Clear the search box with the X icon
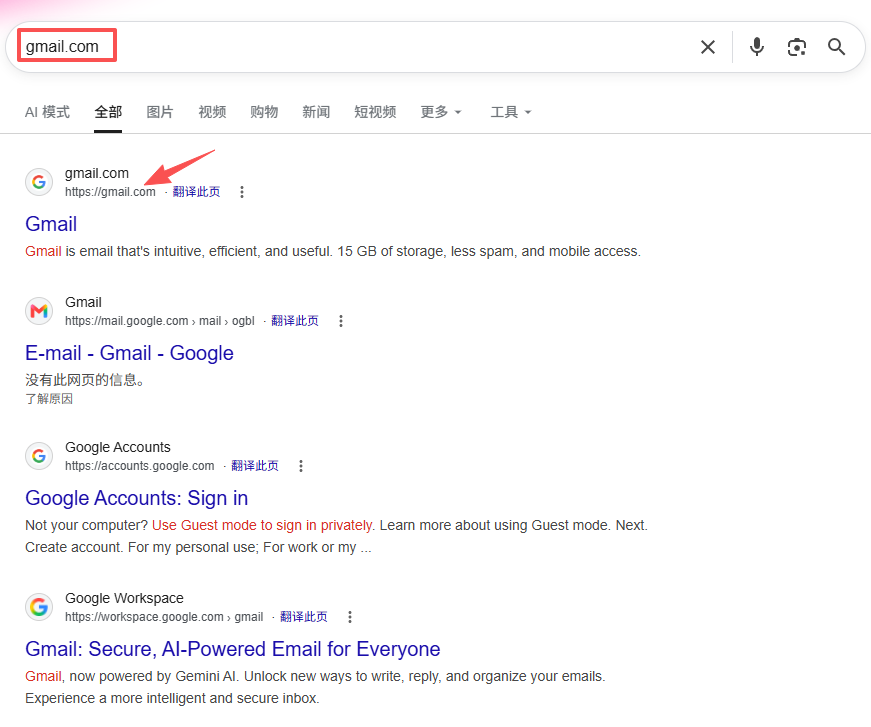The width and height of the screenshot is (871, 727). tap(708, 47)
